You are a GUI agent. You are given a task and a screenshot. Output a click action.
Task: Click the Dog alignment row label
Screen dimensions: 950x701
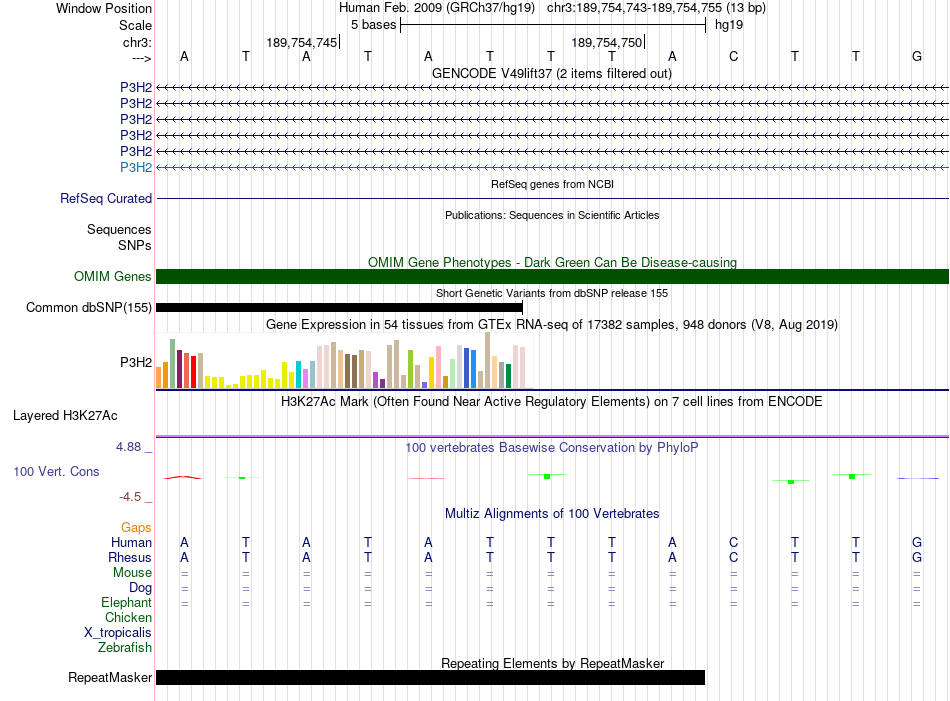[x=140, y=588]
